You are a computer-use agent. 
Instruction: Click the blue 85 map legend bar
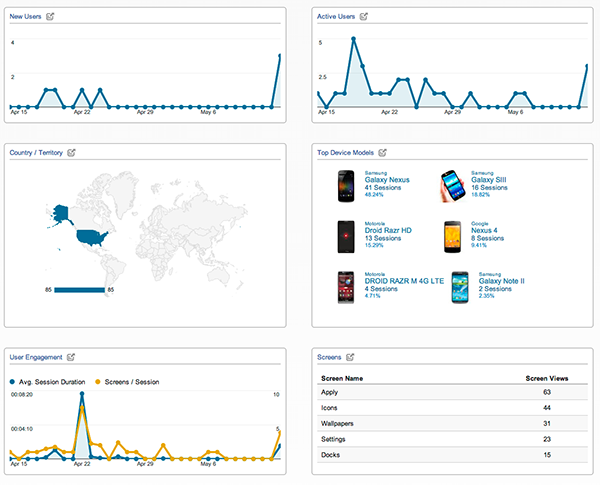tap(80, 290)
